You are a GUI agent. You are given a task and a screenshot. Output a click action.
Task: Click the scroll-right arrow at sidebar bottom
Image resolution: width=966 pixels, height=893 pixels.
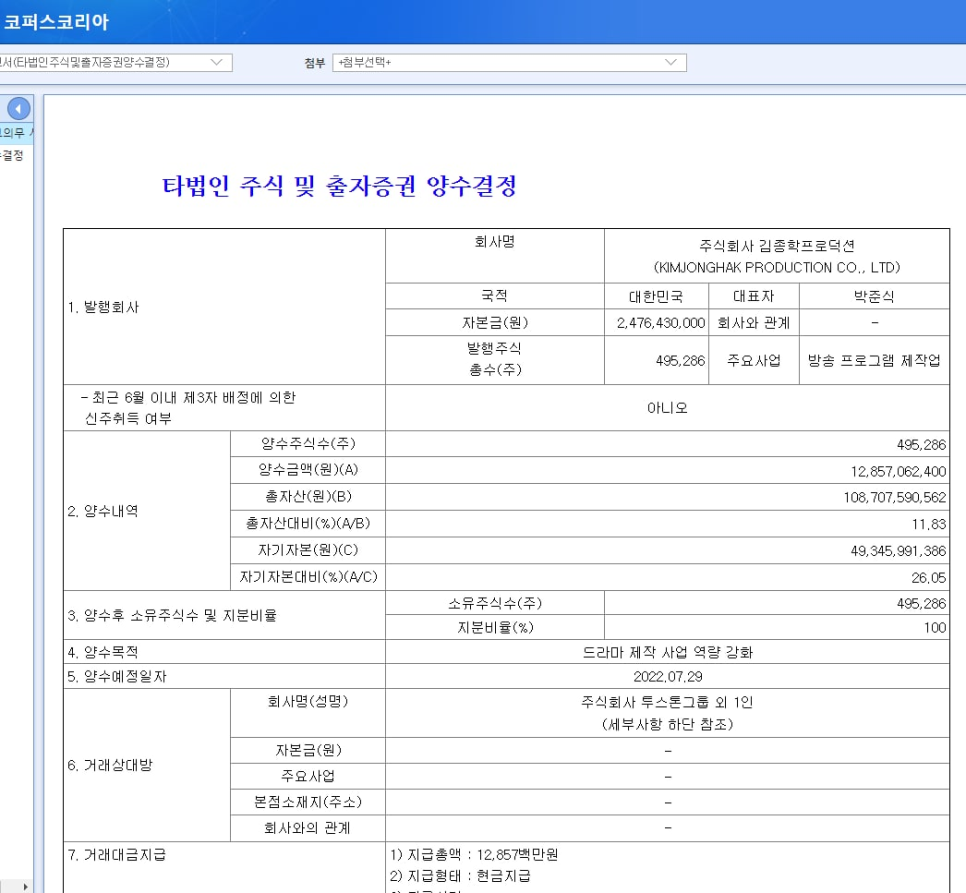[25, 887]
